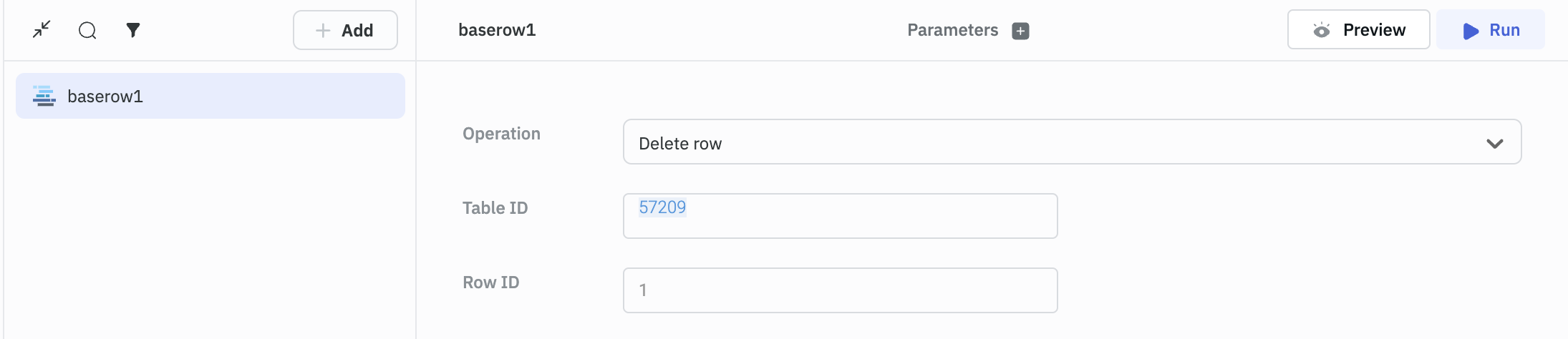Click the baserow1 query name header

[497, 30]
